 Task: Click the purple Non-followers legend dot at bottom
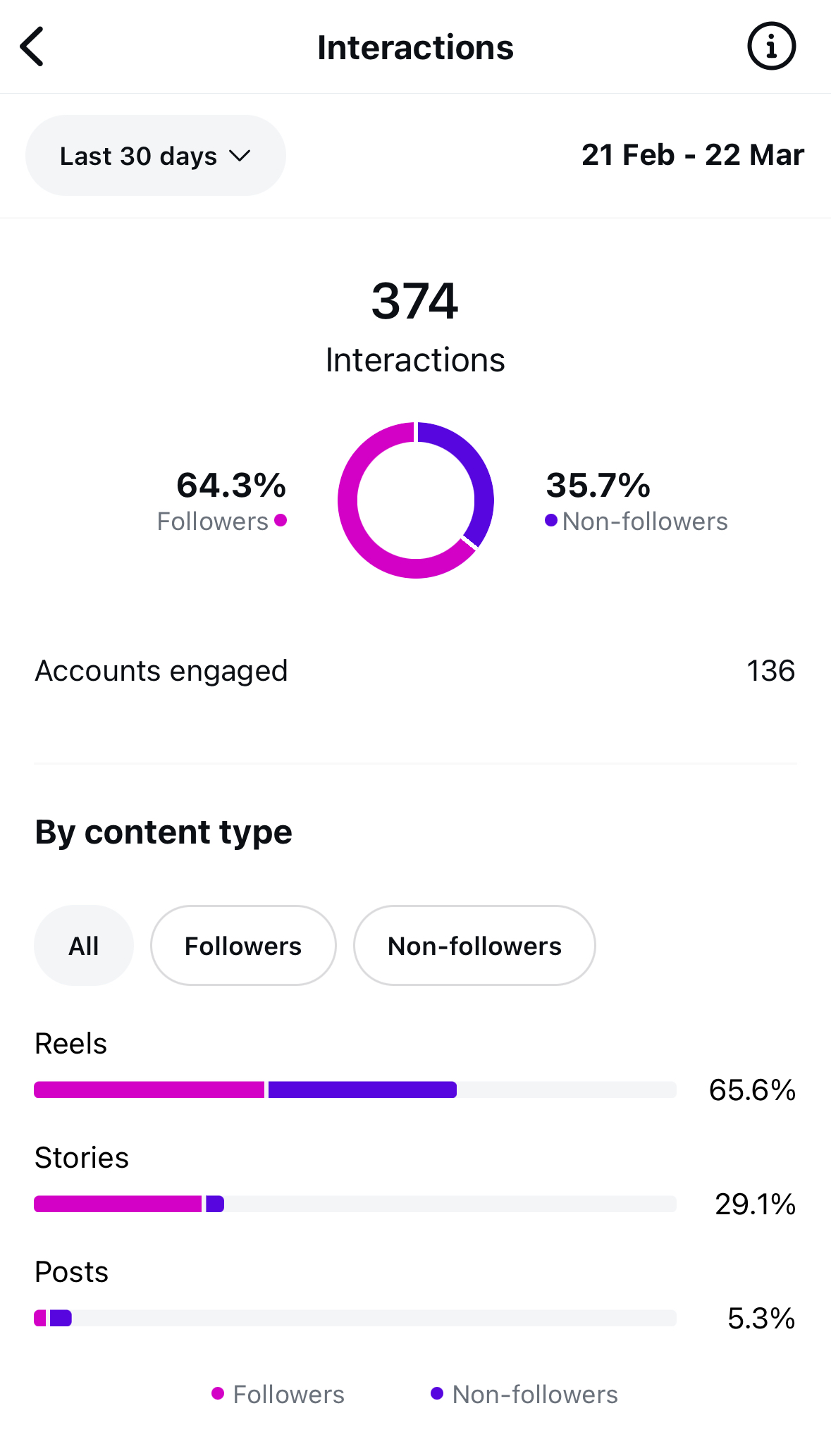point(437,1393)
